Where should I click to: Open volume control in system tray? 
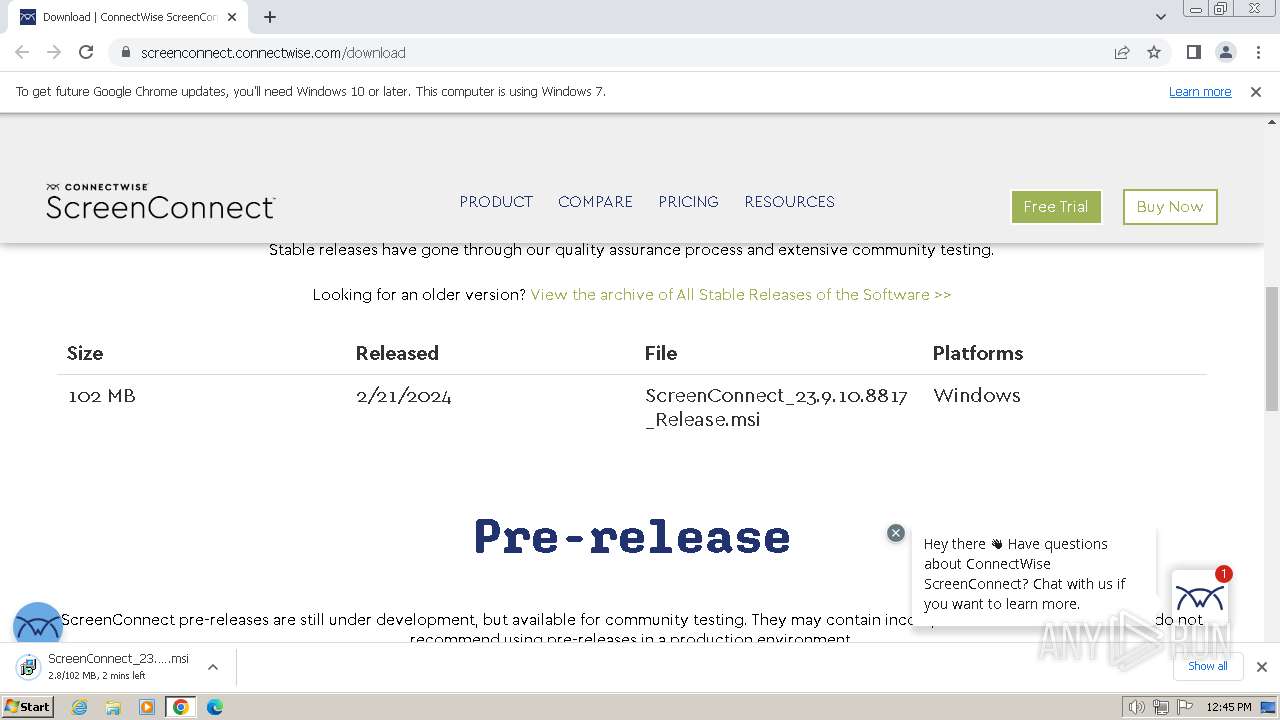click(x=1137, y=707)
